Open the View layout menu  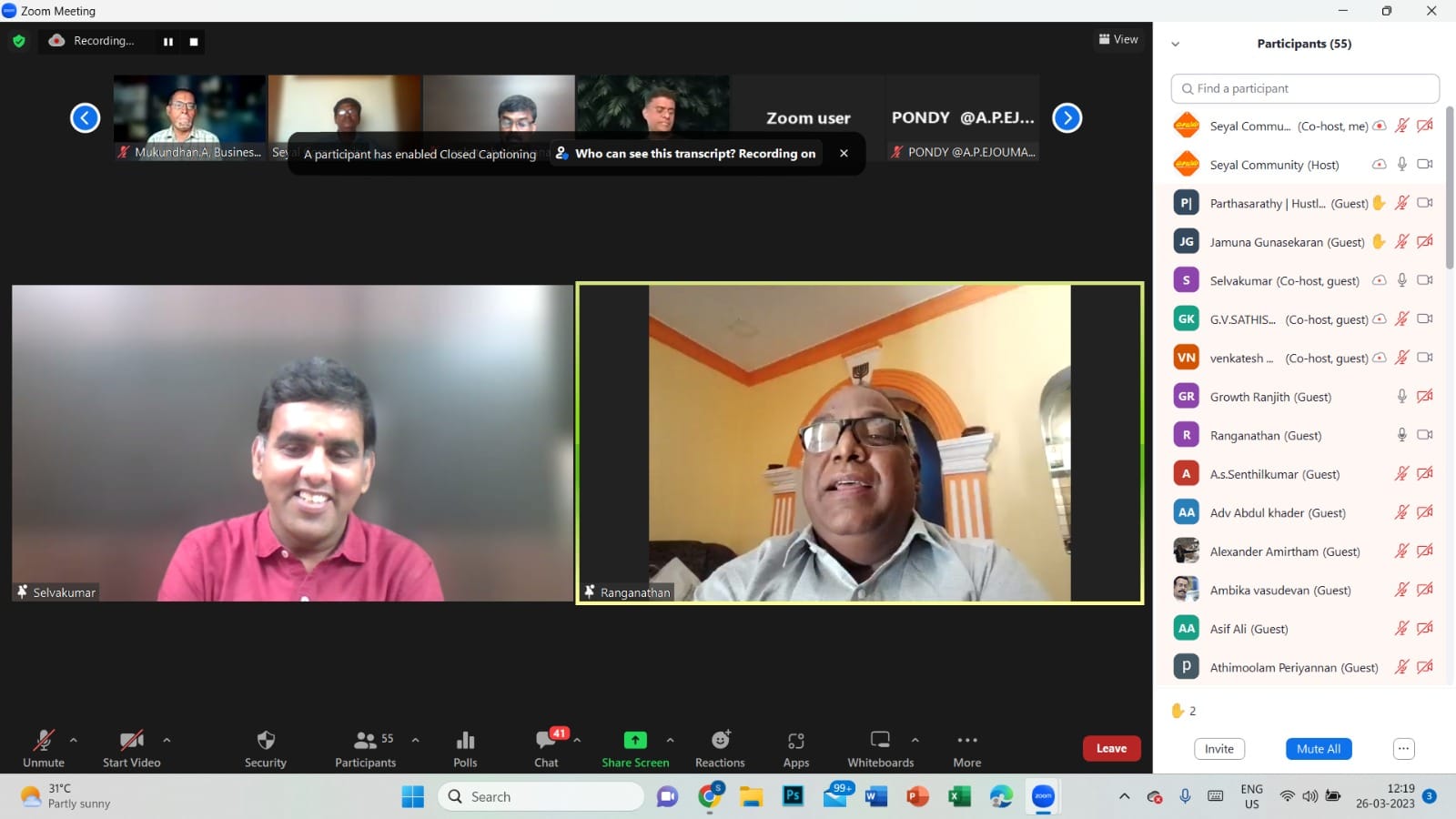1118,39
